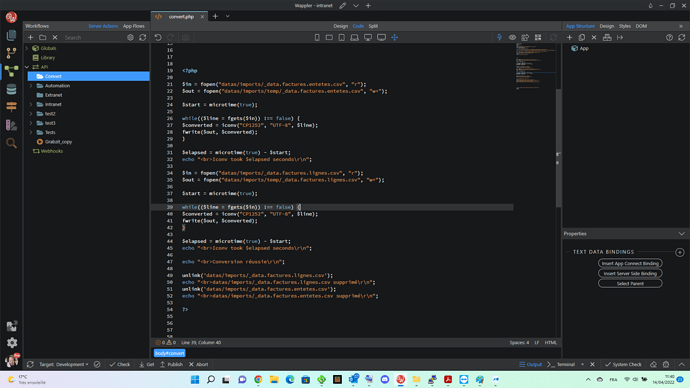The height and width of the screenshot is (388, 690).
Task: Expand the test3 folder
Action: click(x=31, y=123)
